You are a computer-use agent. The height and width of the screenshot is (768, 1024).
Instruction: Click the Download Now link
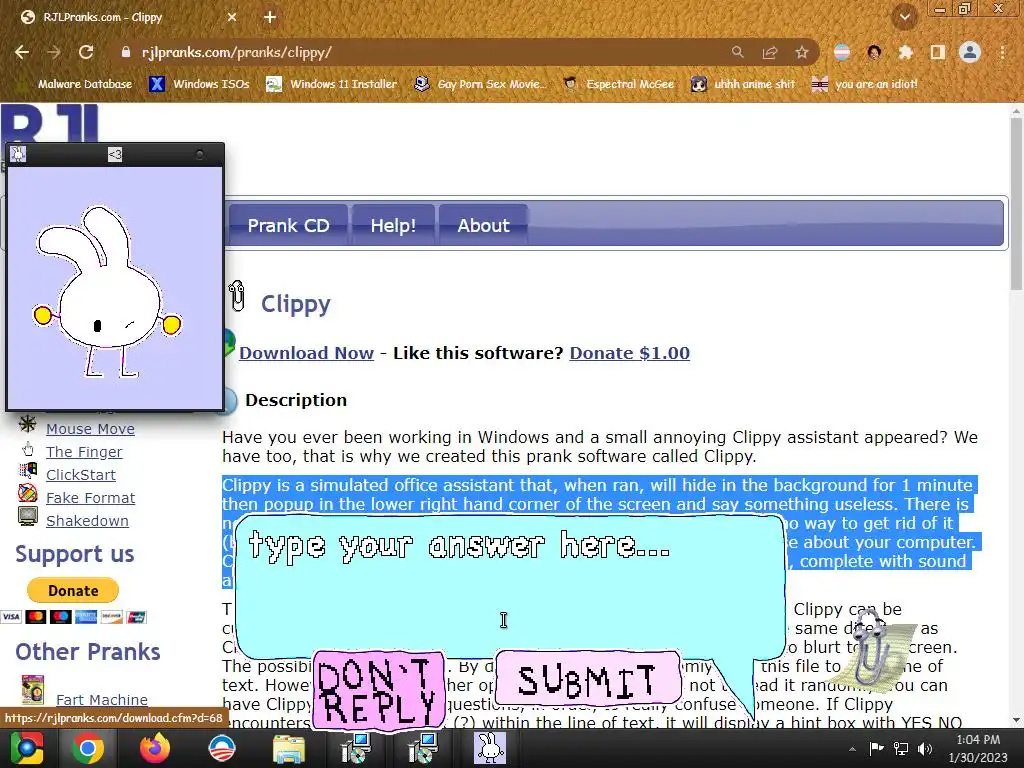pyautogui.click(x=306, y=353)
